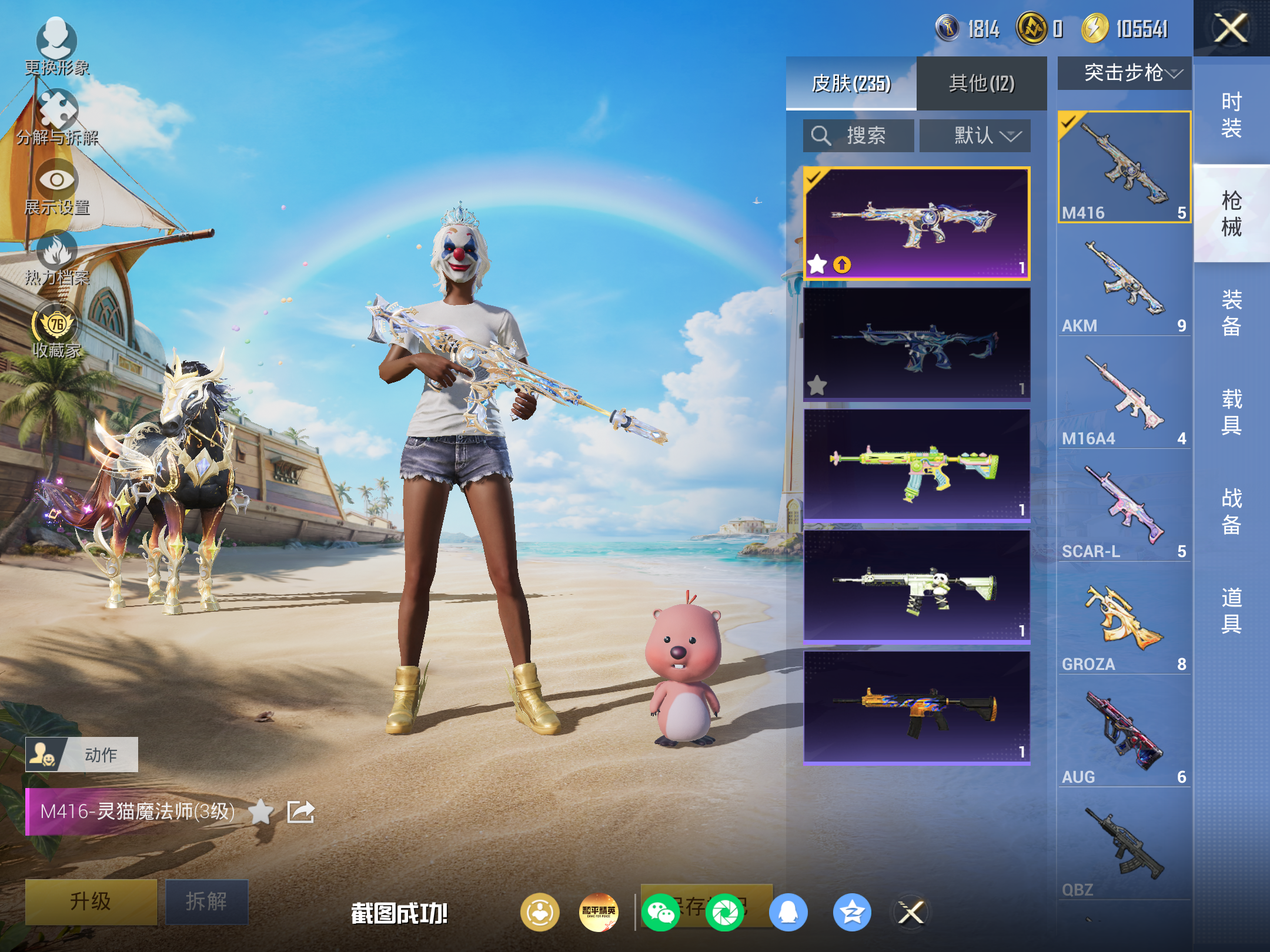Click the 搜索 search field
This screenshot has width=1270, height=952.
click(x=858, y=136)
